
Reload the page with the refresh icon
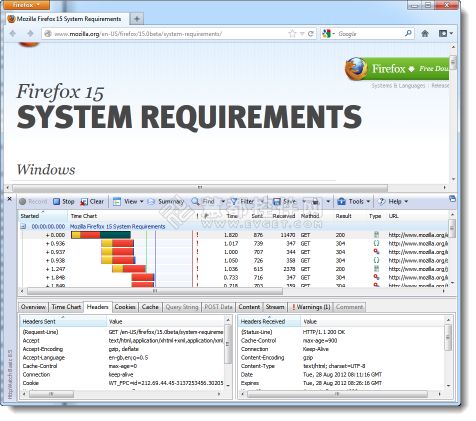pyautogui.click(x=311, y=34)
